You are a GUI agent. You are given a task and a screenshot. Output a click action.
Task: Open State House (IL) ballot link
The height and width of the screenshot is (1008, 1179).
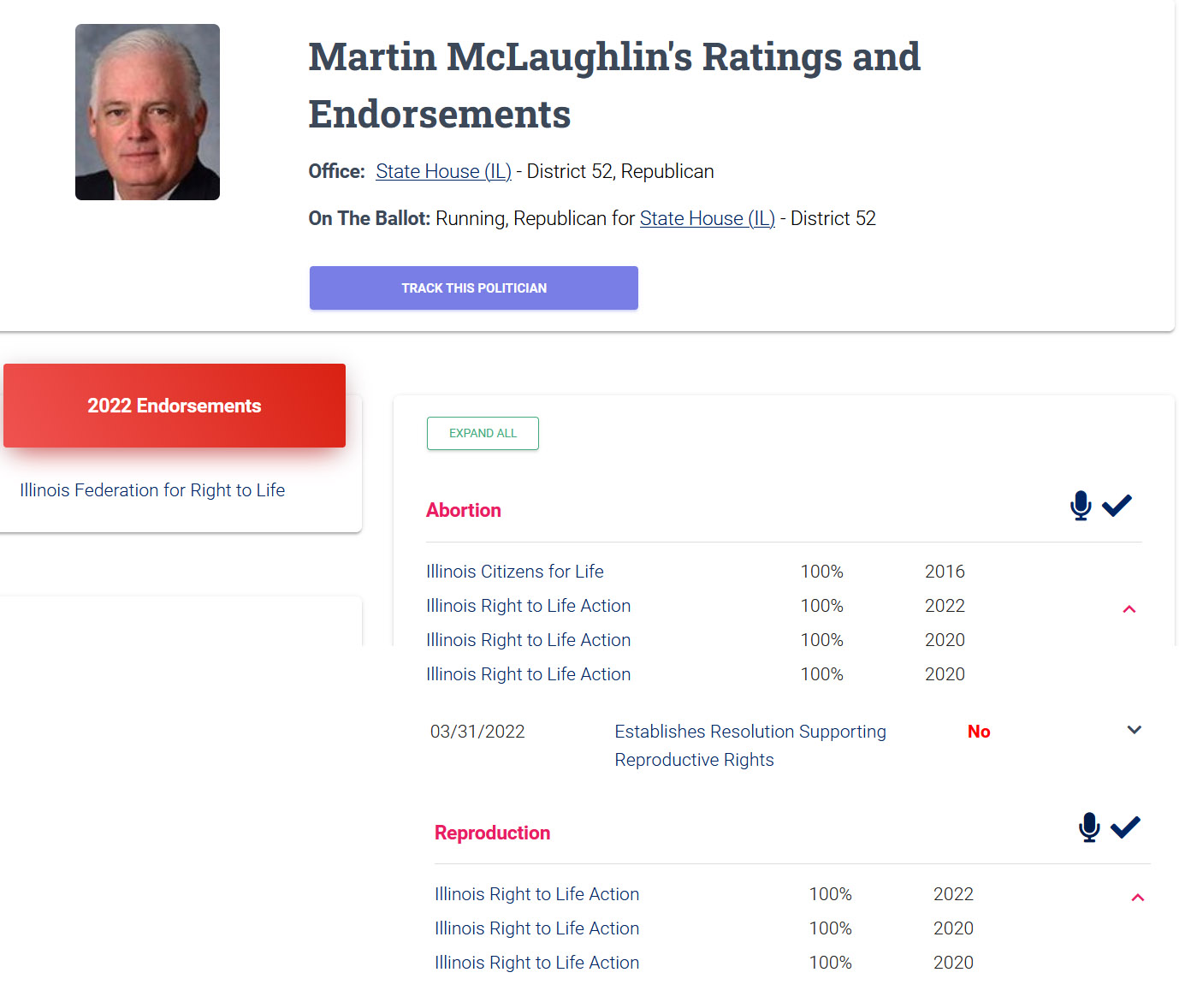707,218
